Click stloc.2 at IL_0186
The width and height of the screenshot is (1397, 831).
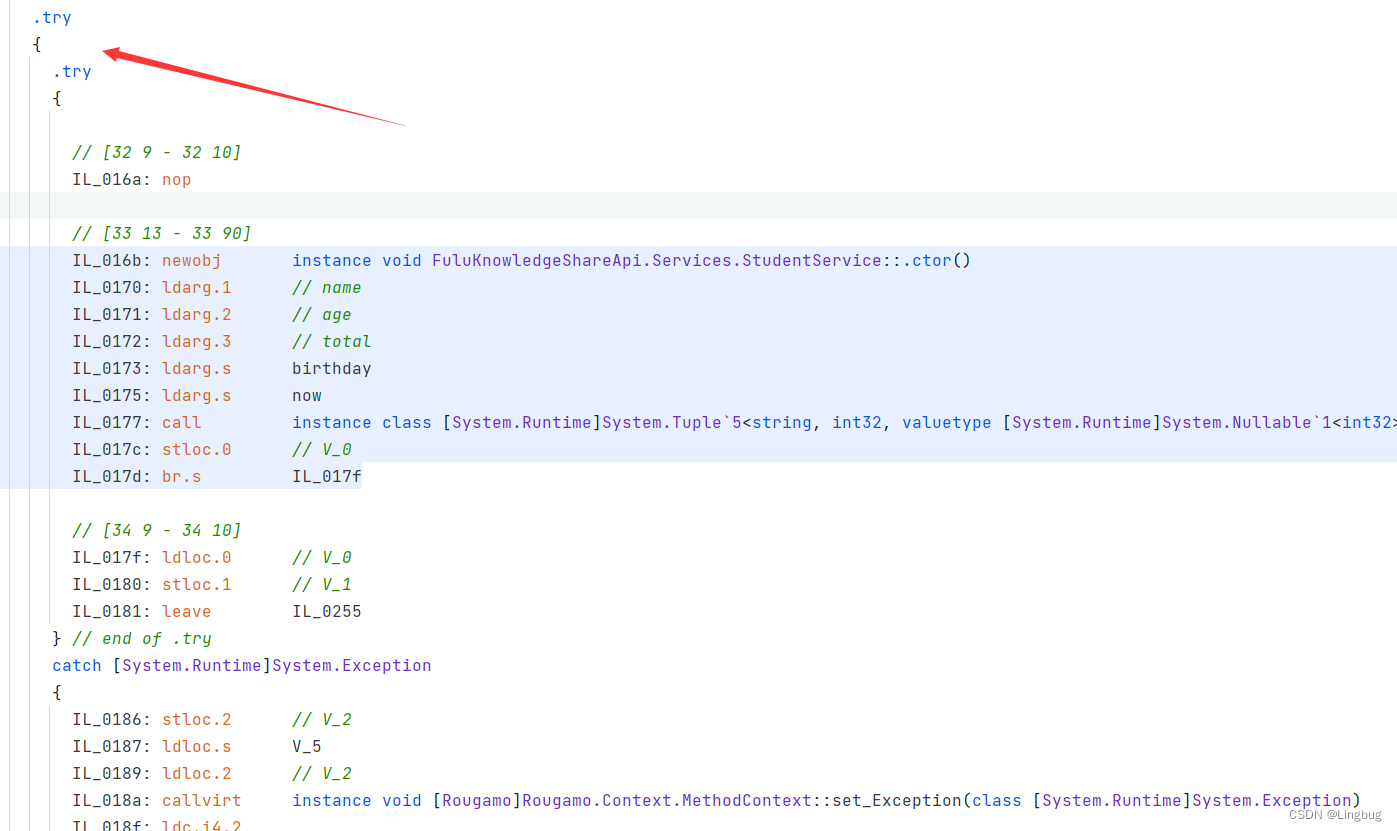197,720
